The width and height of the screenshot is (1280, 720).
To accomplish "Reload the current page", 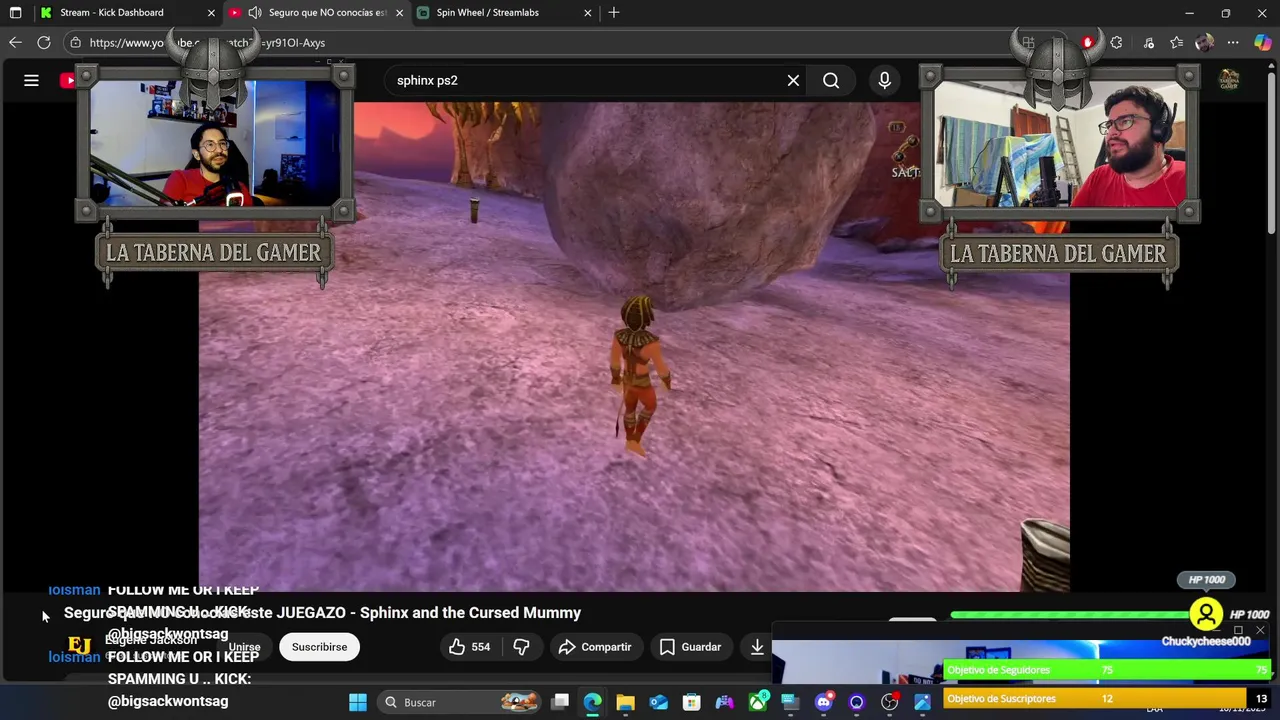I will (x=44, y=42).
